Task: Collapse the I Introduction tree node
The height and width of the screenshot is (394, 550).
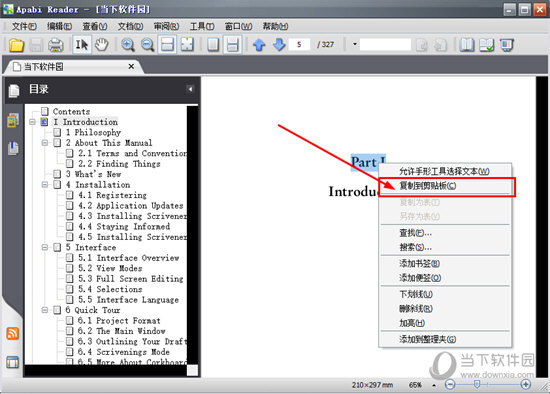Action: click(x=33, y=122)
